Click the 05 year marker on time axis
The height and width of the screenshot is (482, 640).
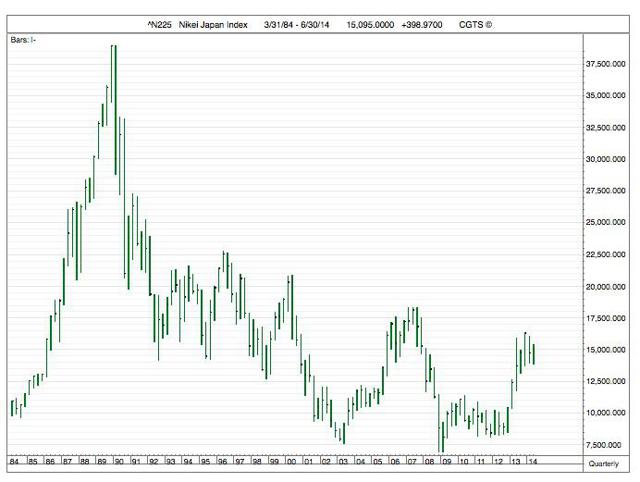click(x=378, y=462)
